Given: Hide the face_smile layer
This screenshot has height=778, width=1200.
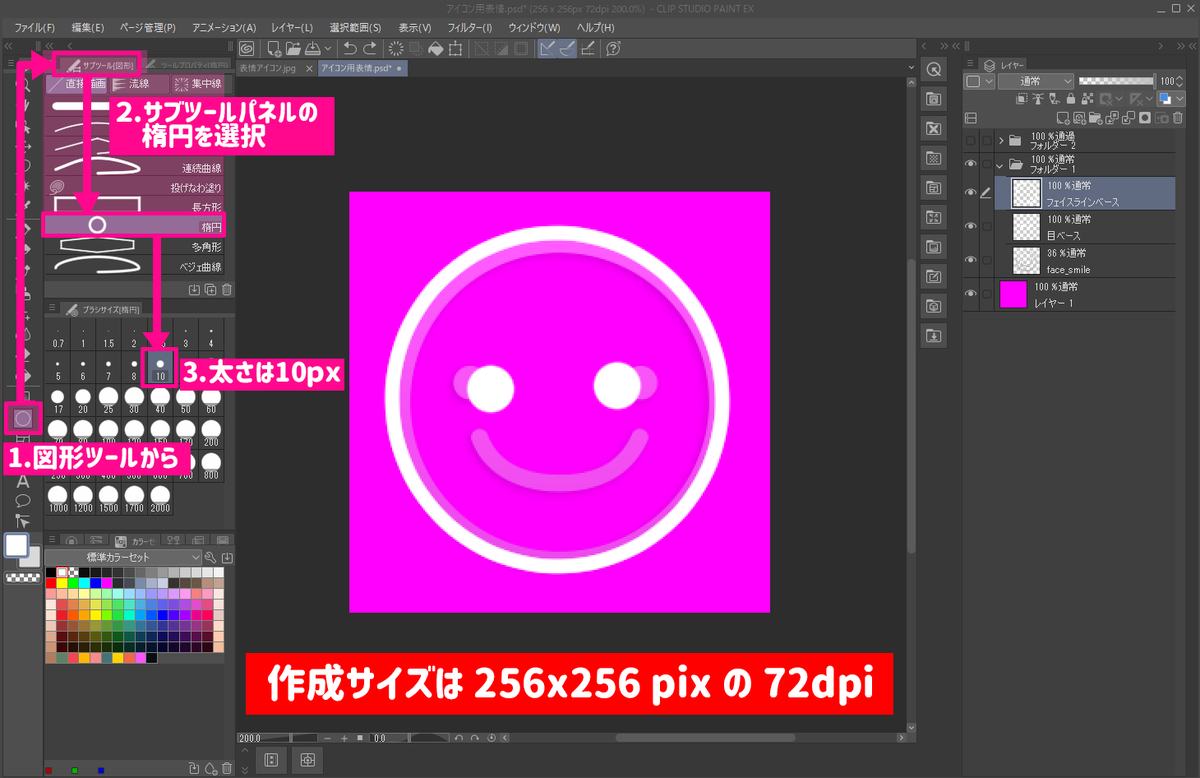Looking at the screenshot, I should point(971,261).
